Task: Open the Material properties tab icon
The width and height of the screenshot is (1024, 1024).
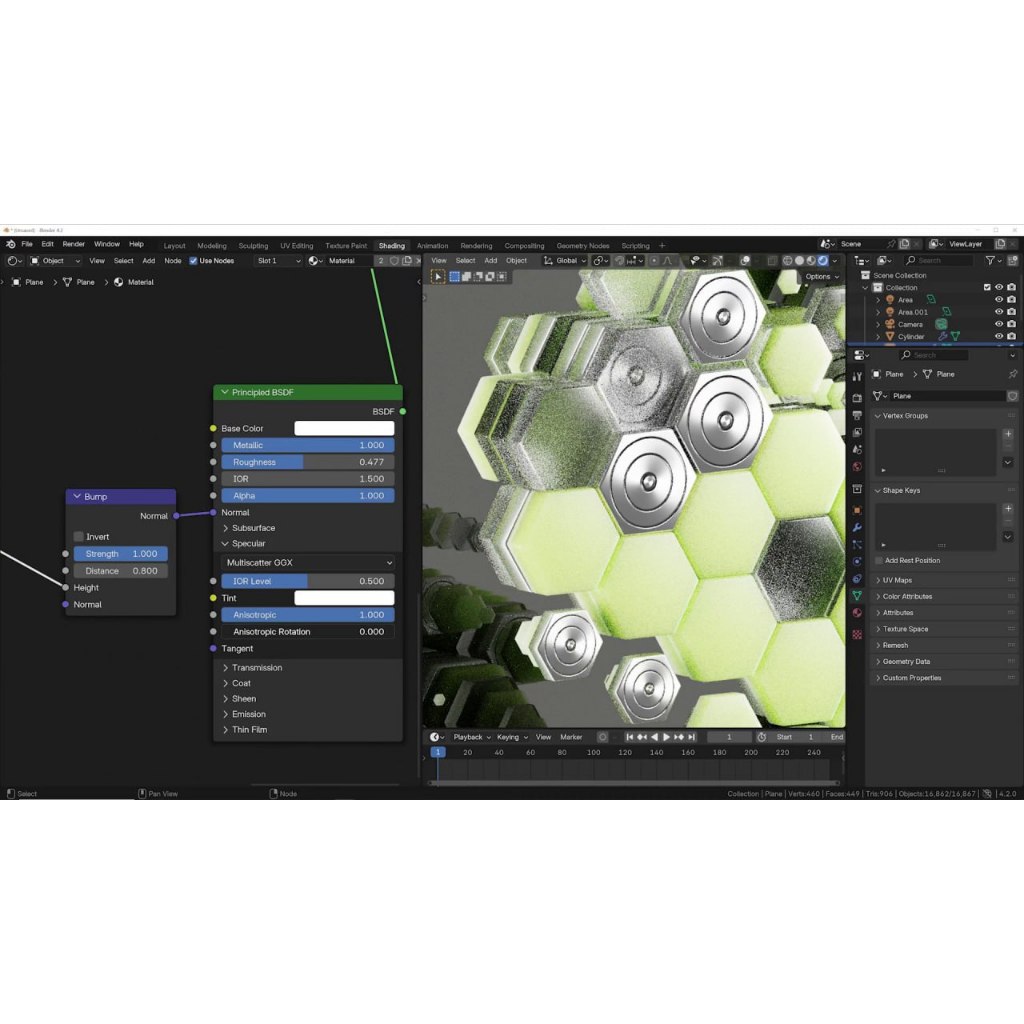Action: [857, 612]
